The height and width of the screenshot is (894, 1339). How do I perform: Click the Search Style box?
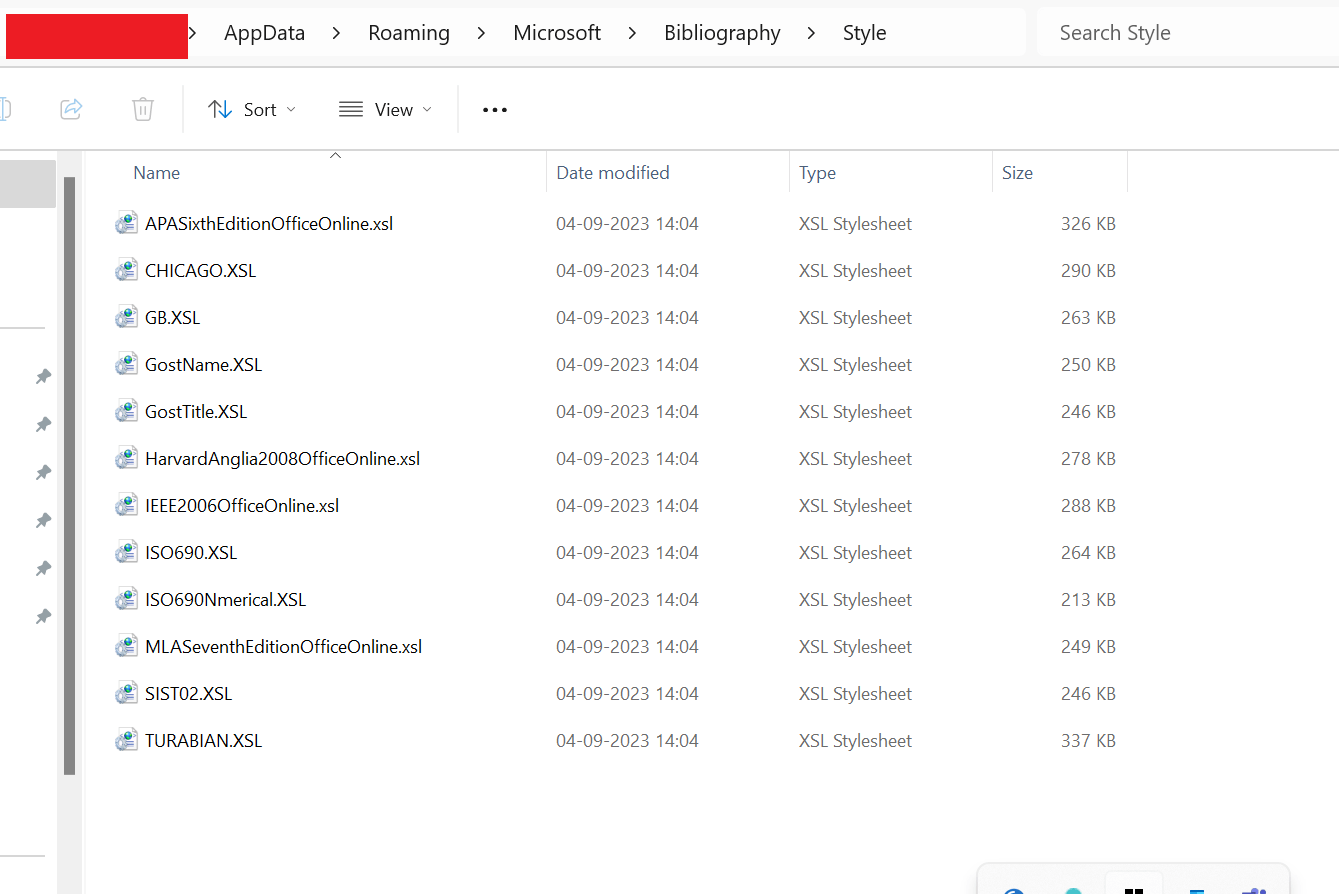tap(1188, 33)
